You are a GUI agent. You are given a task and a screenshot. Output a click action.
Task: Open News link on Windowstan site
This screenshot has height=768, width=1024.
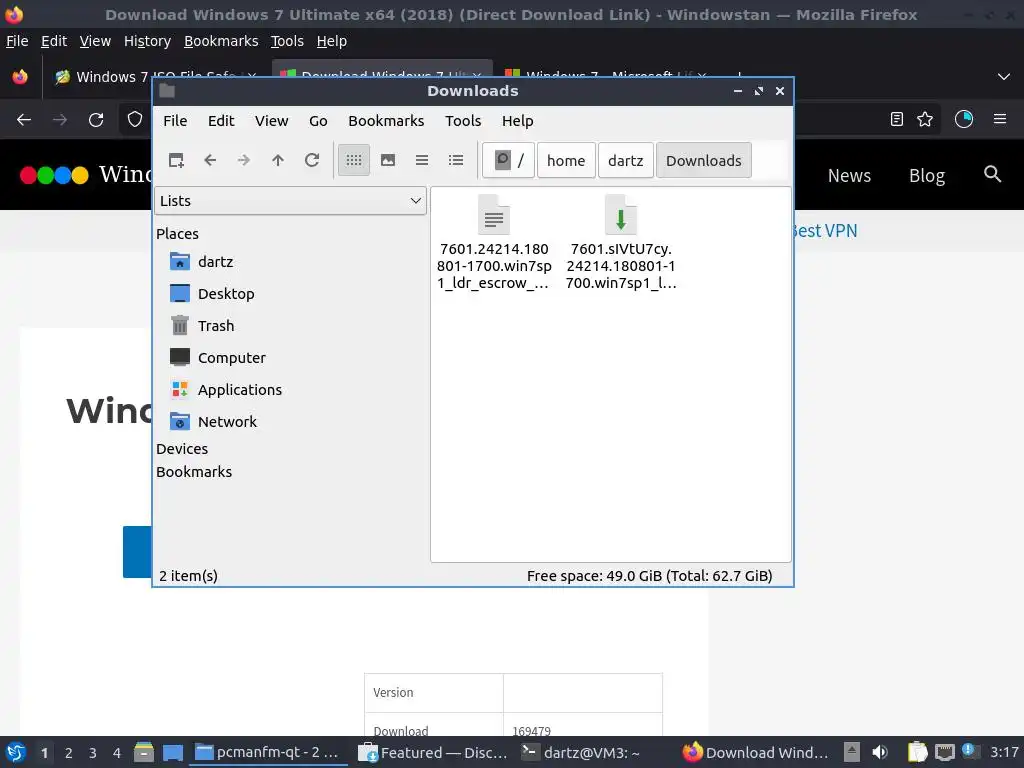point(849,176)
